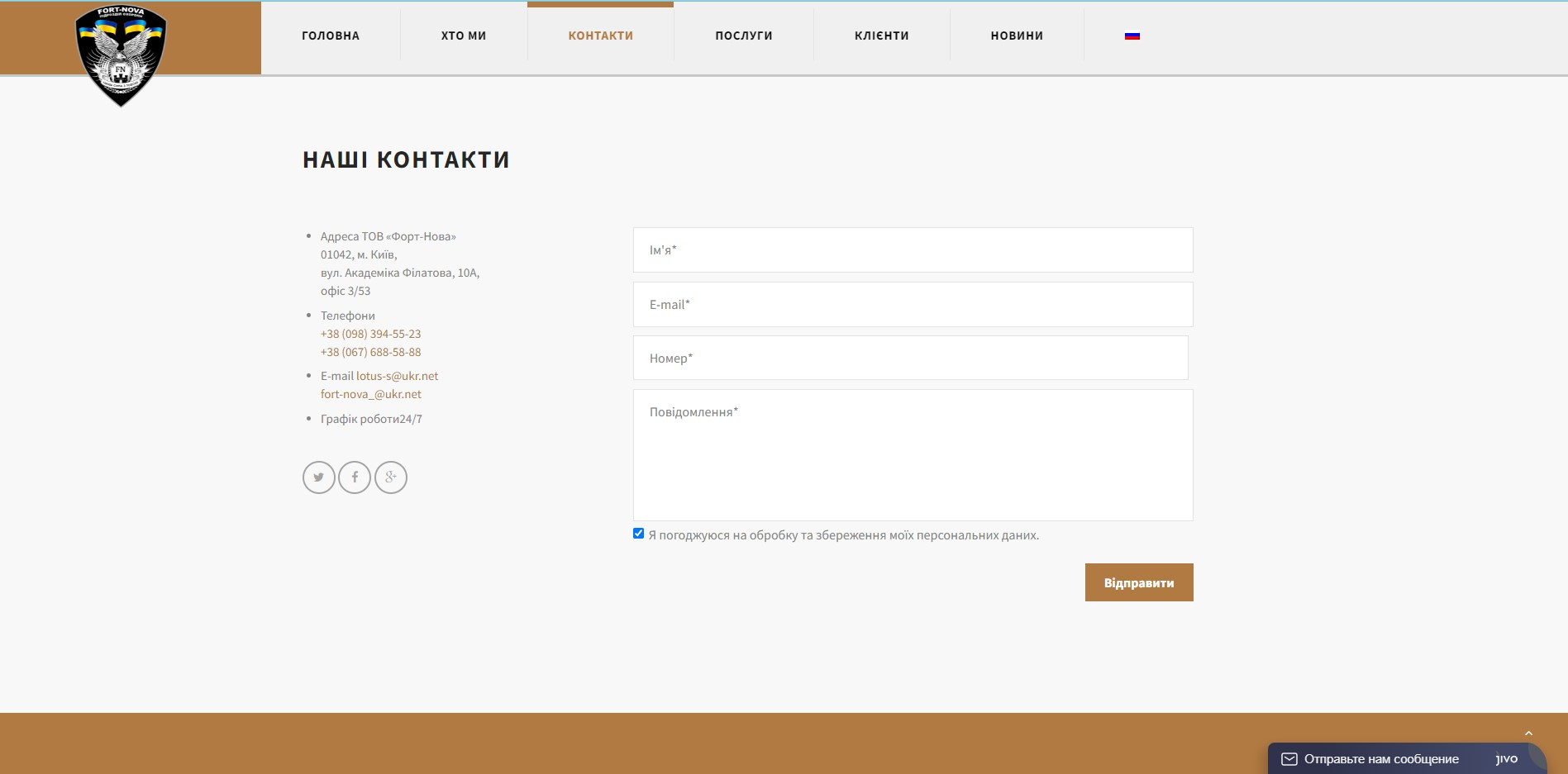Screen dimensions: 1568x774
Task: Open the ГОЛОВНА menu item
Action: point(331,36)
